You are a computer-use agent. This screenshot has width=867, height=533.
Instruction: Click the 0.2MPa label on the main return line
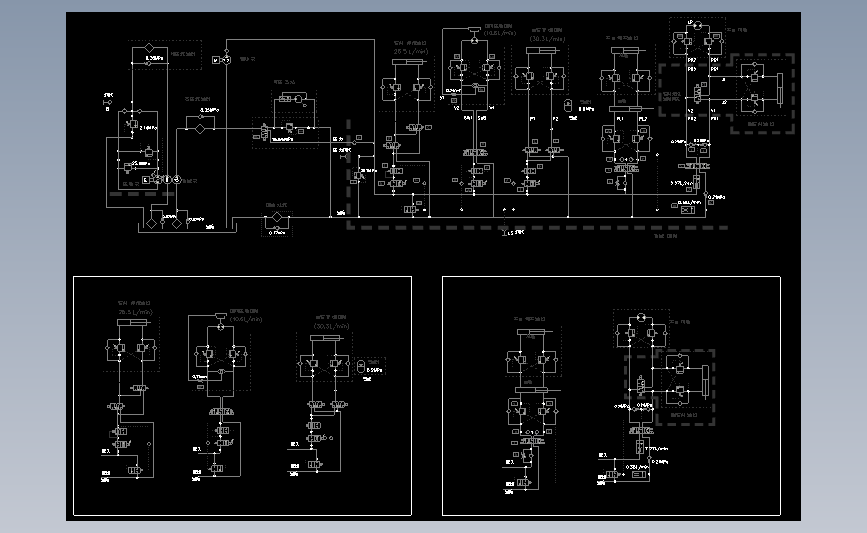(717, 197)
